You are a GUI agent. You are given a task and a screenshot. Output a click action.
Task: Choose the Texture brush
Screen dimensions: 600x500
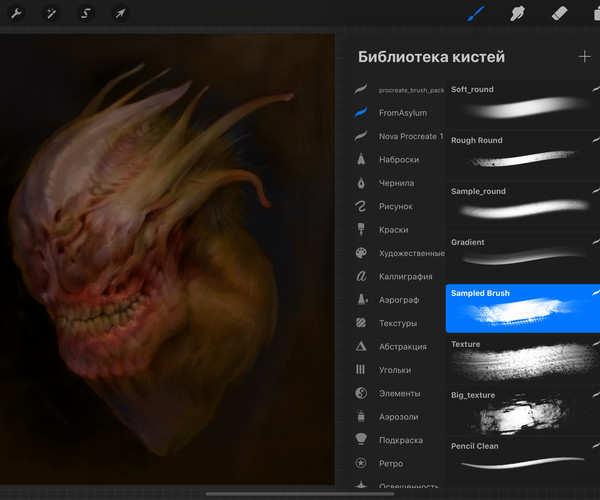(523, 359)
